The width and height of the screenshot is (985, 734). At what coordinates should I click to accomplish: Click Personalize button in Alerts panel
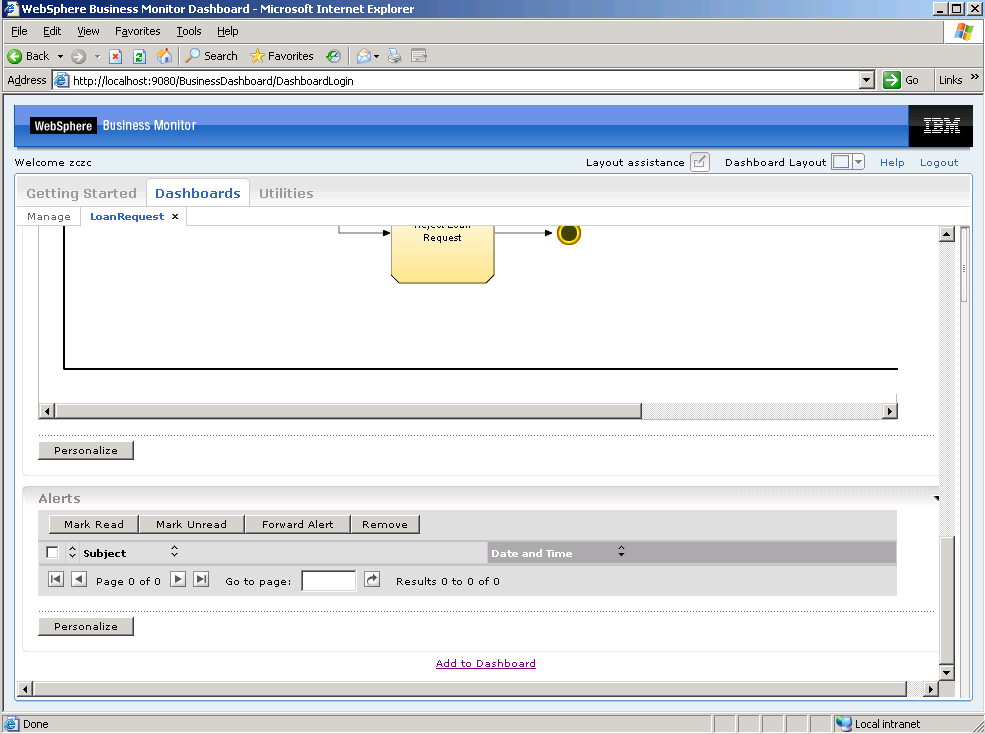(85, 626)
